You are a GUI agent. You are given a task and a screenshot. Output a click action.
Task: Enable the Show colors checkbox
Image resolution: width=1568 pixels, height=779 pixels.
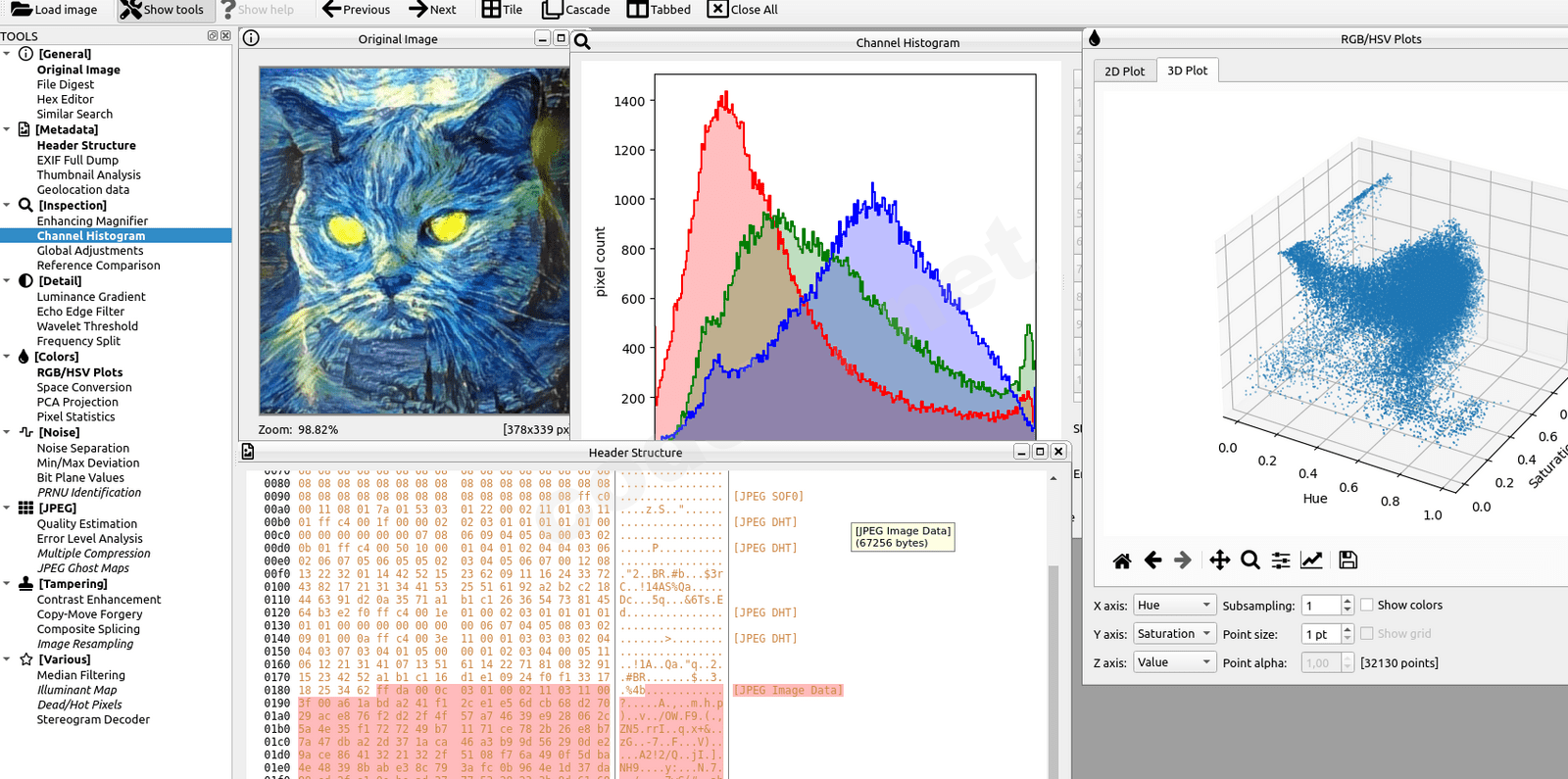pyautogui.click(x=1367, y=606)
